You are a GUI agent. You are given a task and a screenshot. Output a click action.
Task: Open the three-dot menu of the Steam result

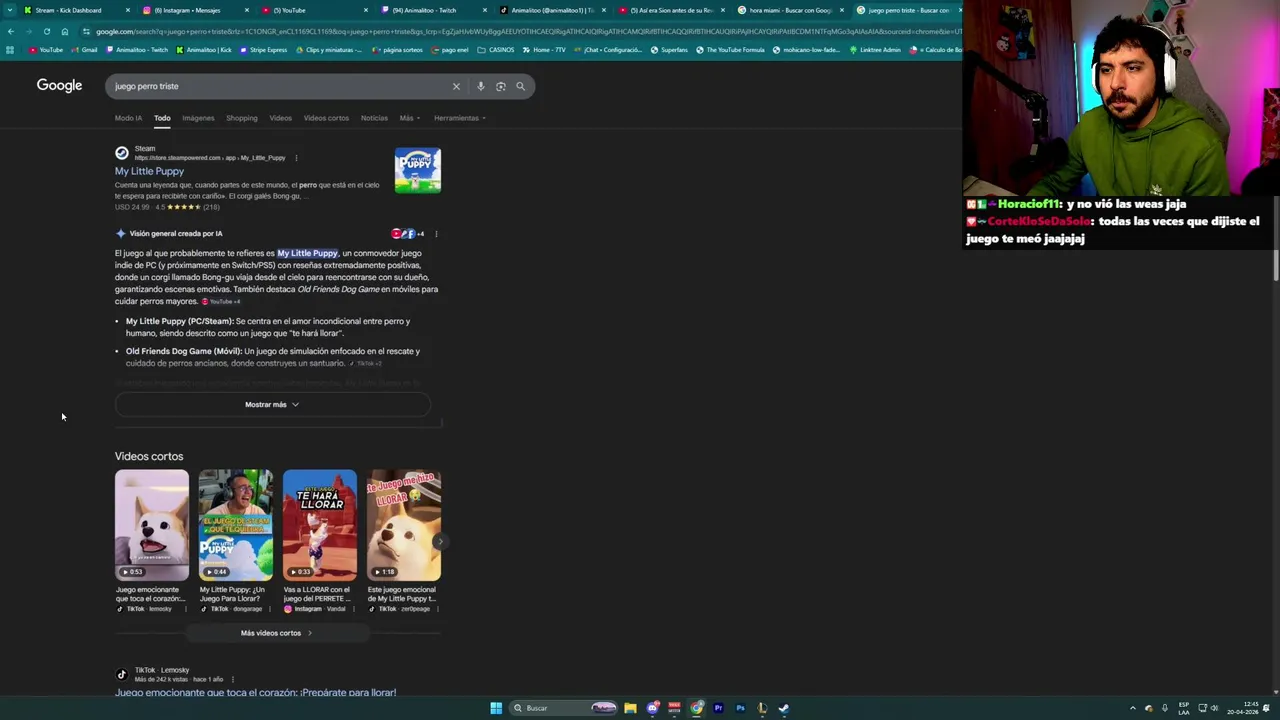coord(296,158)
